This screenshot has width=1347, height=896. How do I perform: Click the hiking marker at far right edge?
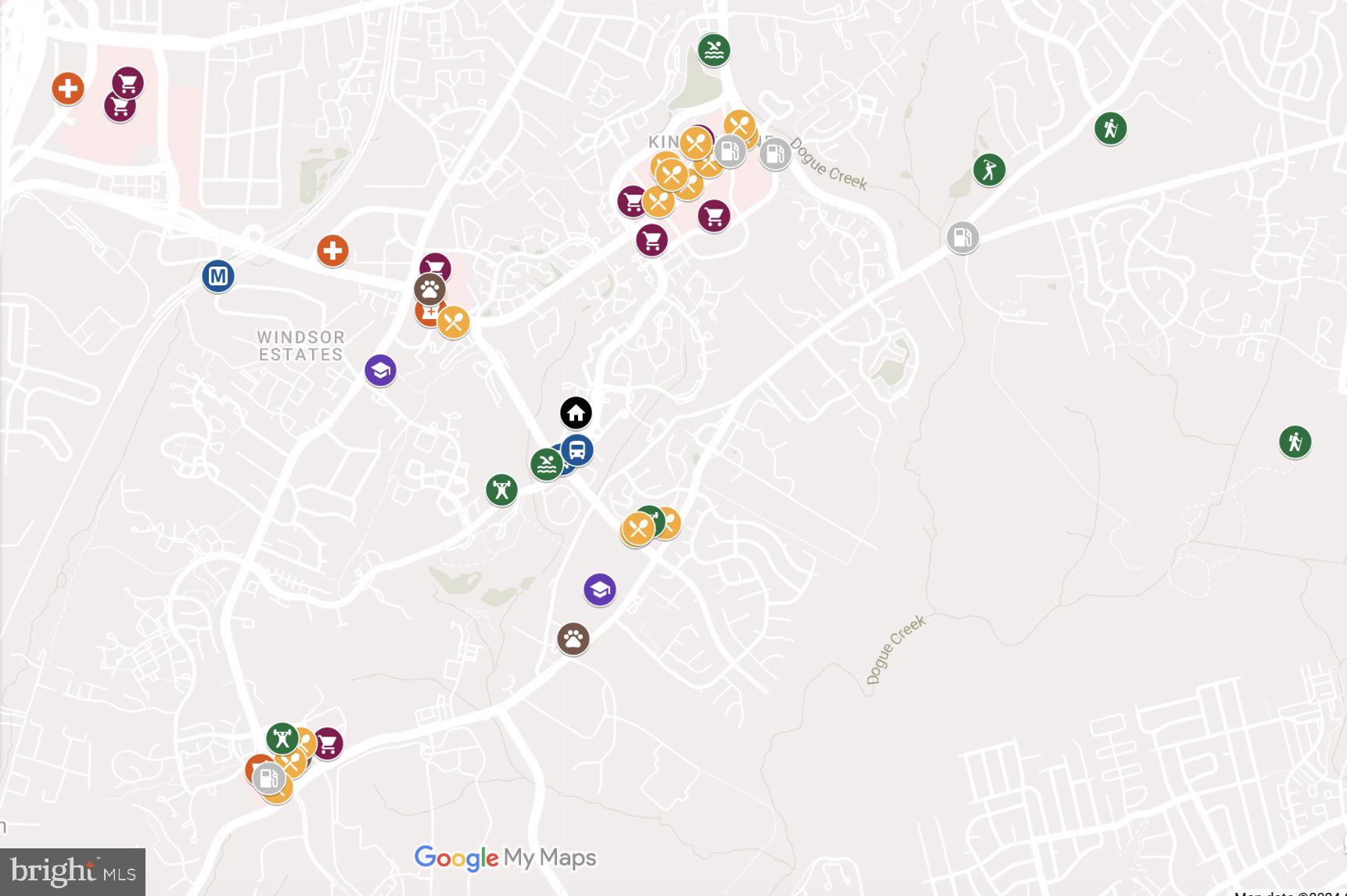pyautogui.click(x=1295, y=442)
